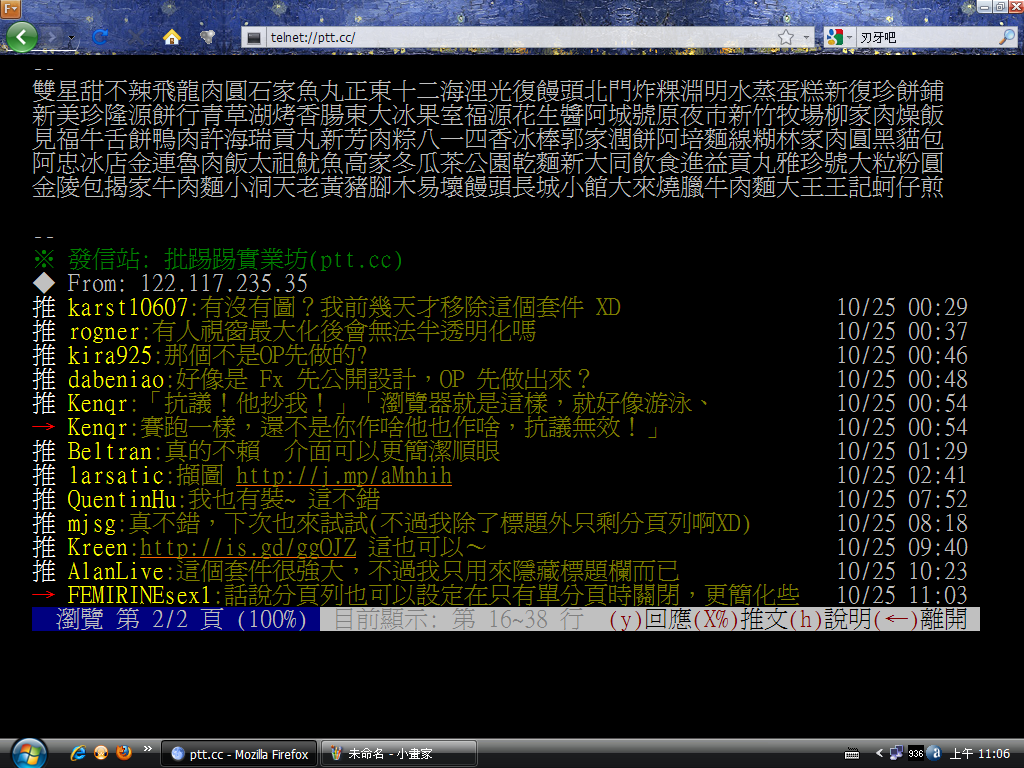This screenshot has height=768, width=1024.
Task: Open the Google search engine selector
Action: pyautogui.click(x=839, y=38)
